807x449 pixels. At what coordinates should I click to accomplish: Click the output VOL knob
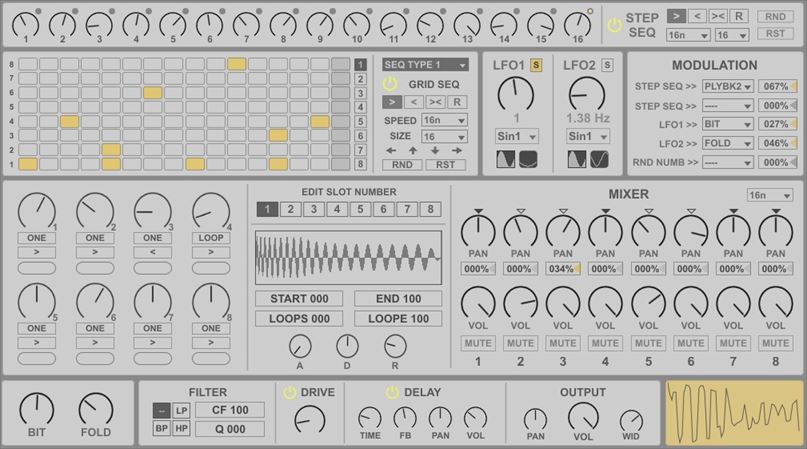583,416
